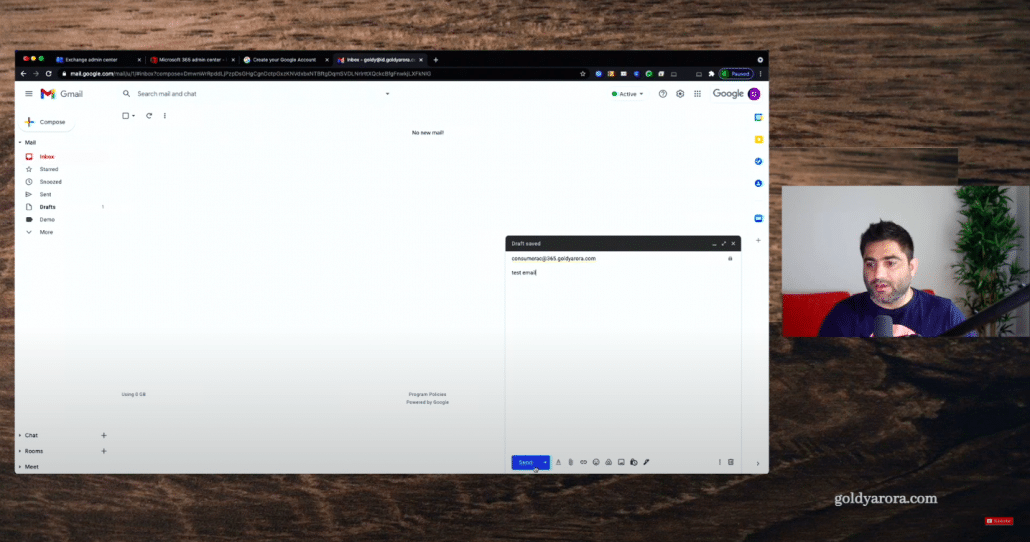Pop out compose to full screen
This screenshot has width=1030, height=542.
pos(724,244)
